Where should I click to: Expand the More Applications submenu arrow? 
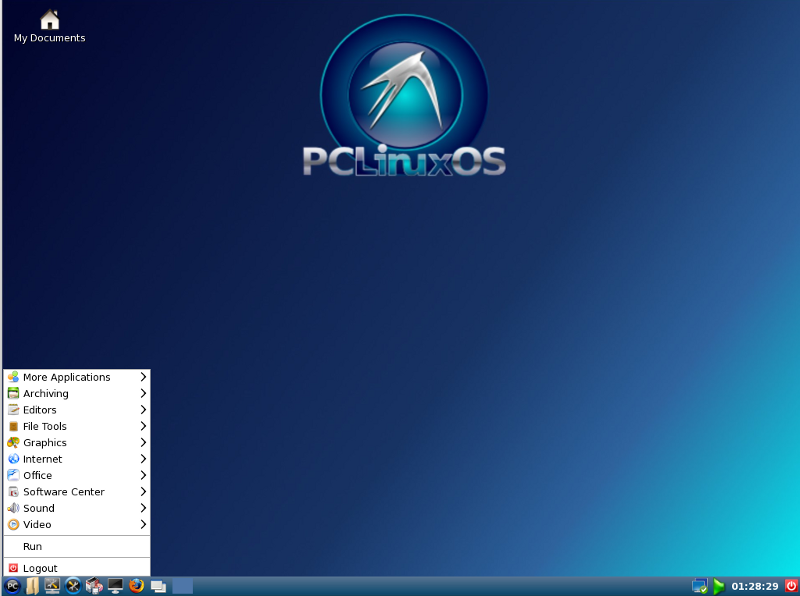tap(143, 377)
